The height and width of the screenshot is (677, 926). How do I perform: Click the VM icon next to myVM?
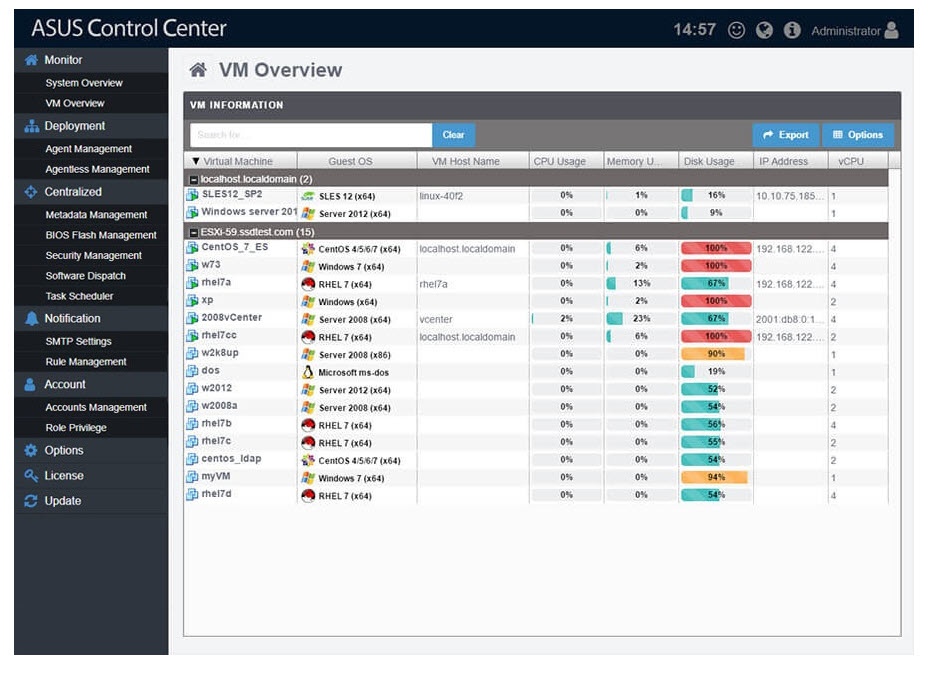point(192,477)
